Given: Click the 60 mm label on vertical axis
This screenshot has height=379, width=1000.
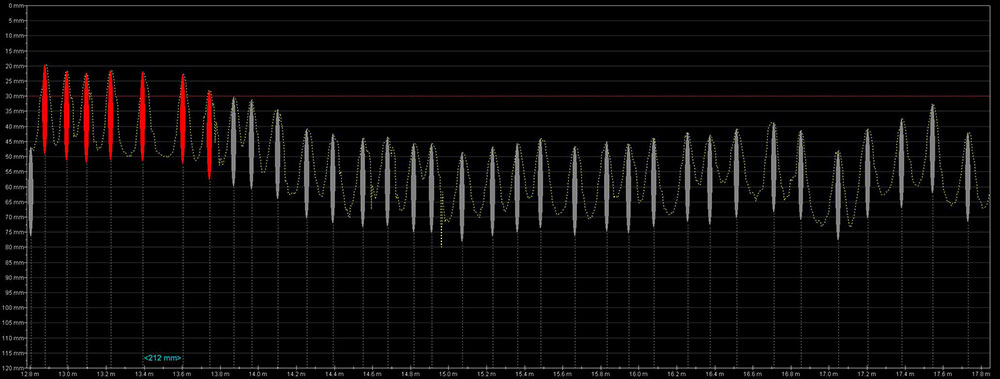Looking at the screenshot, I should coord(16,187).
